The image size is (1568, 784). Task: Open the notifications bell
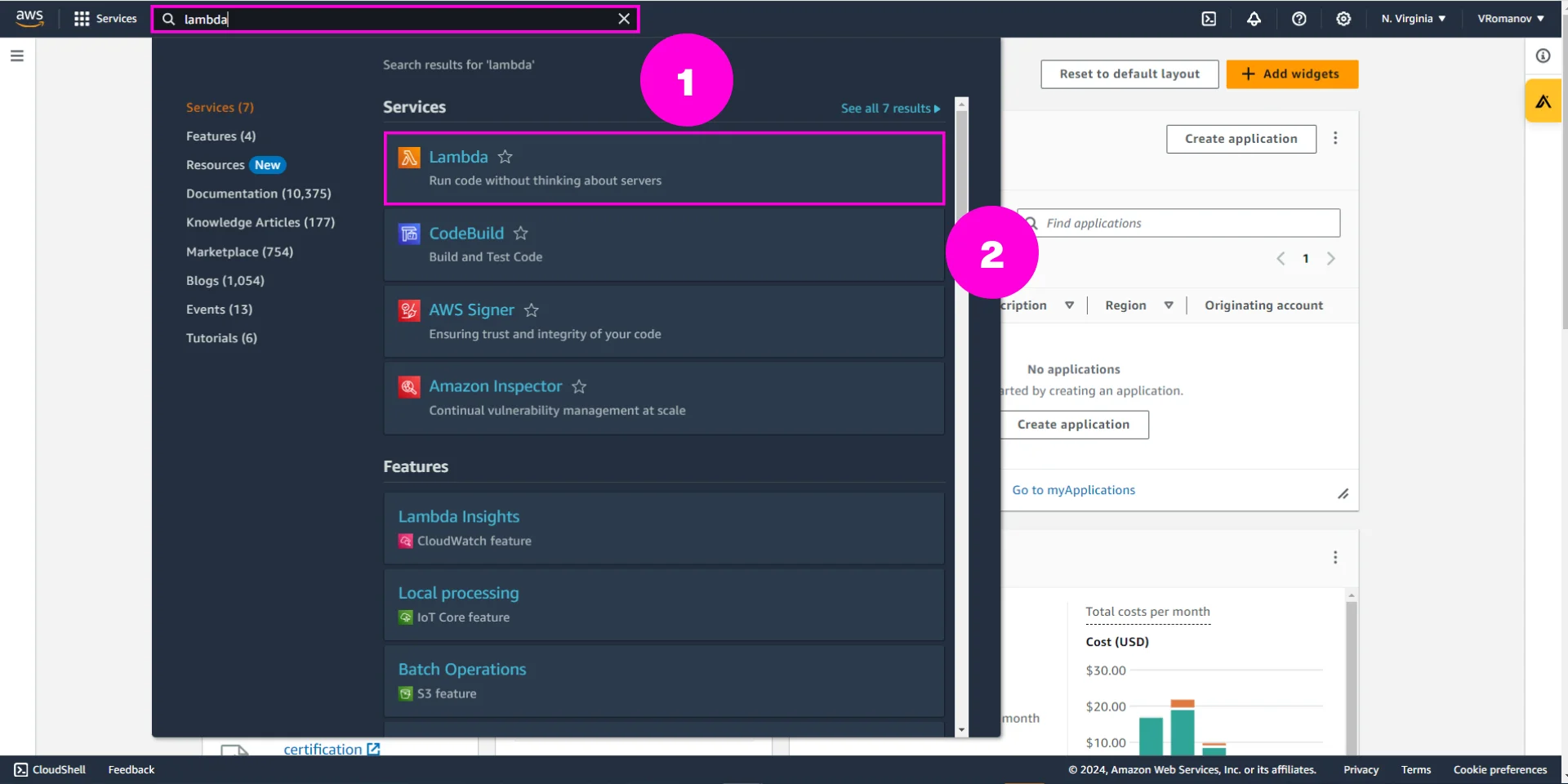click(1254, 19)
